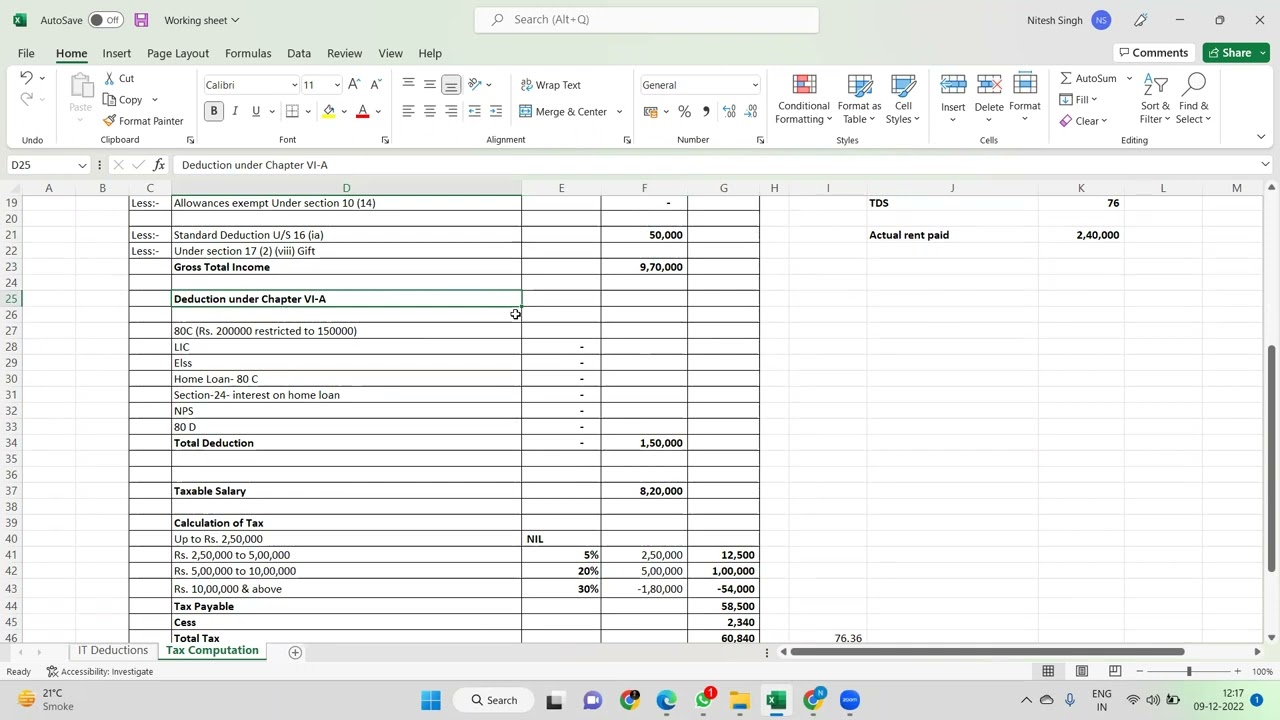Click the Orientation icon
The width and height of the screenshot is (1280, 720).
point(475,84)
